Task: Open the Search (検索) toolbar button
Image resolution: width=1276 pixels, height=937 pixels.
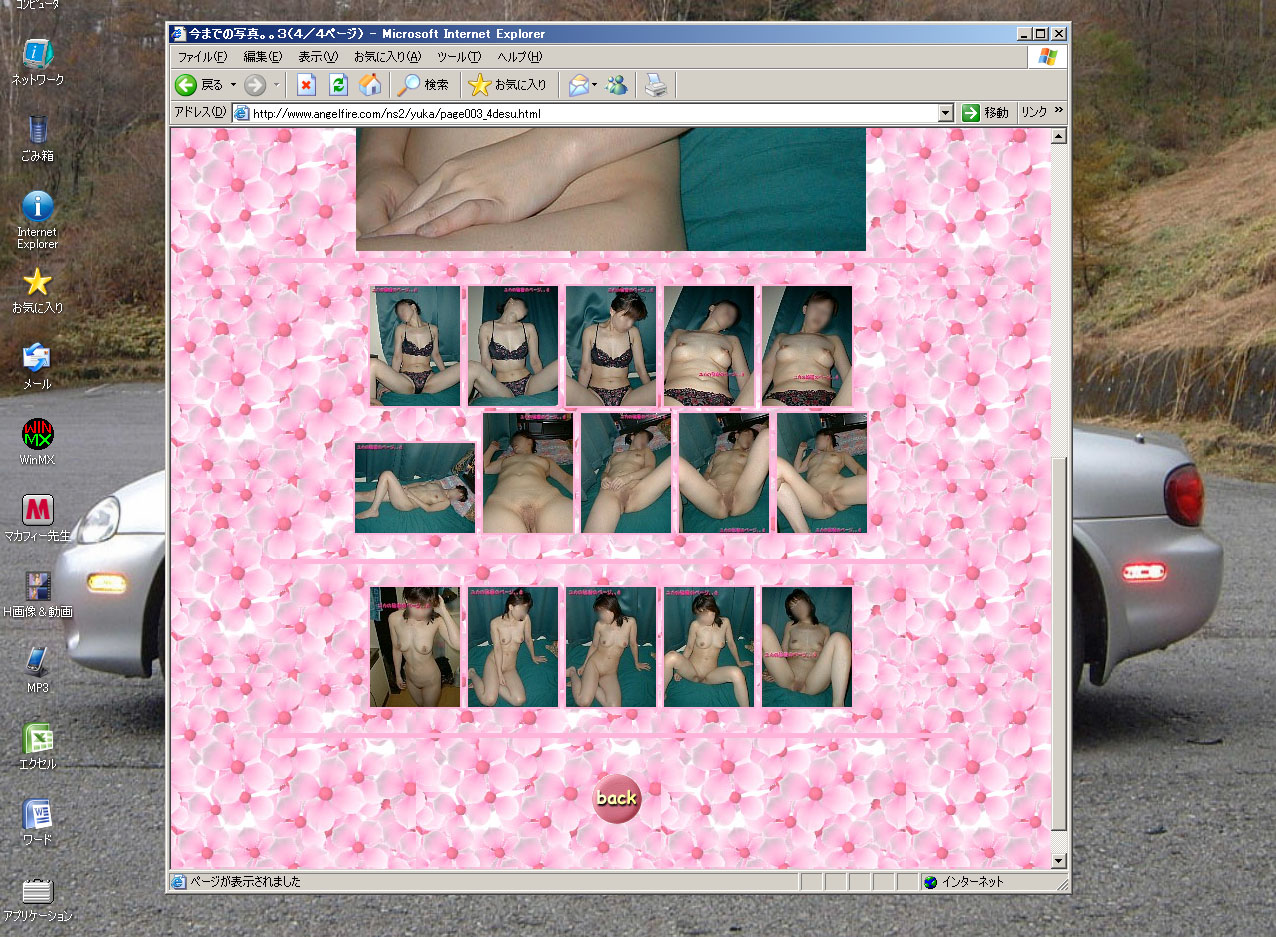Action: coord(422,85)
